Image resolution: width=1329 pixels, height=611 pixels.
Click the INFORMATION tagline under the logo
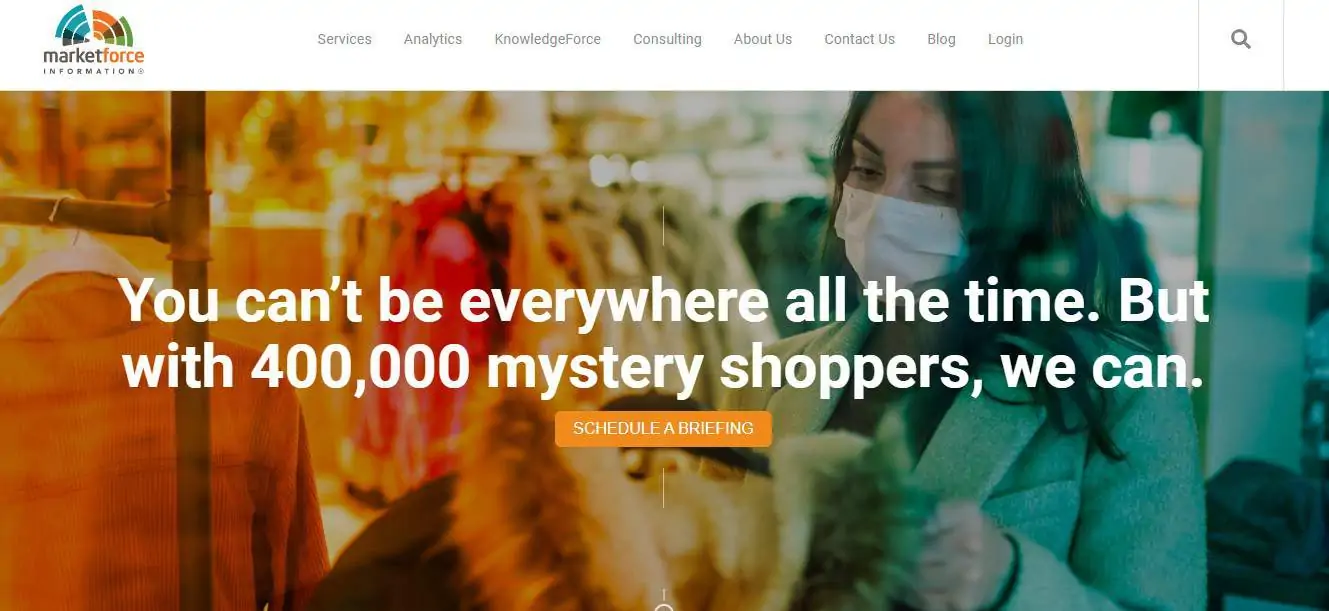(x=94, y=71)
